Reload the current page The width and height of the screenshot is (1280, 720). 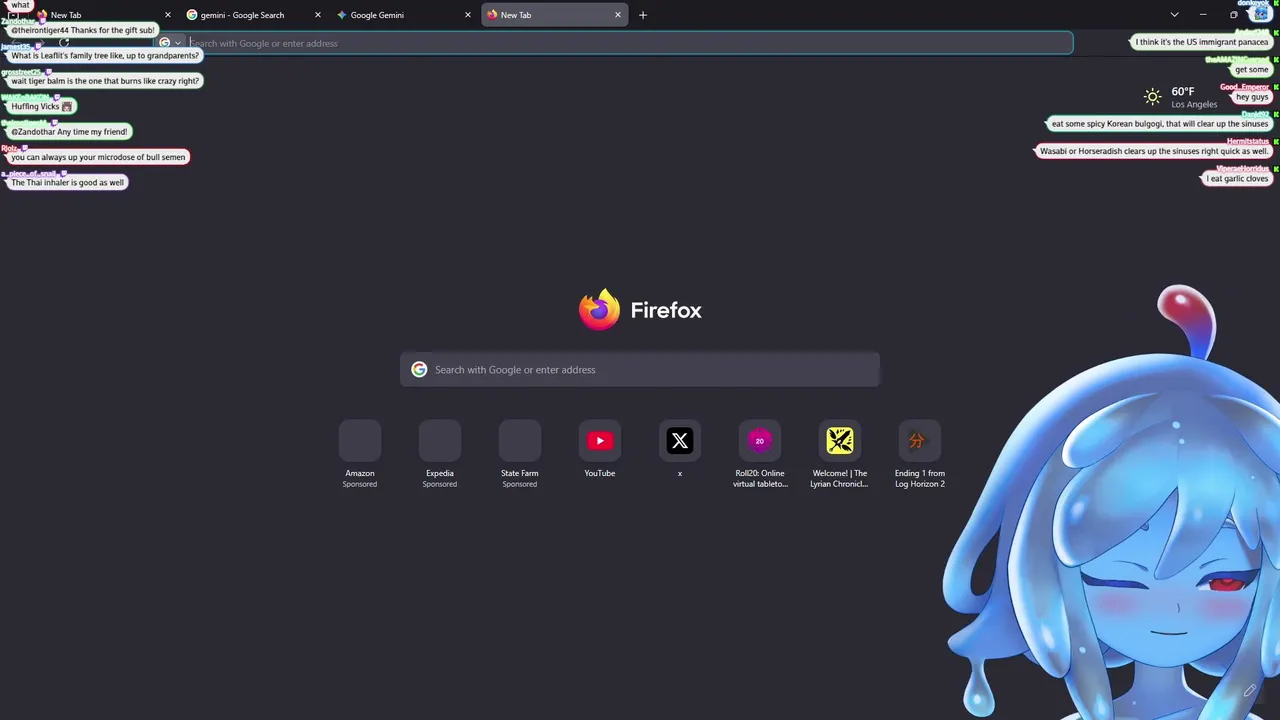tap(64, 43)
